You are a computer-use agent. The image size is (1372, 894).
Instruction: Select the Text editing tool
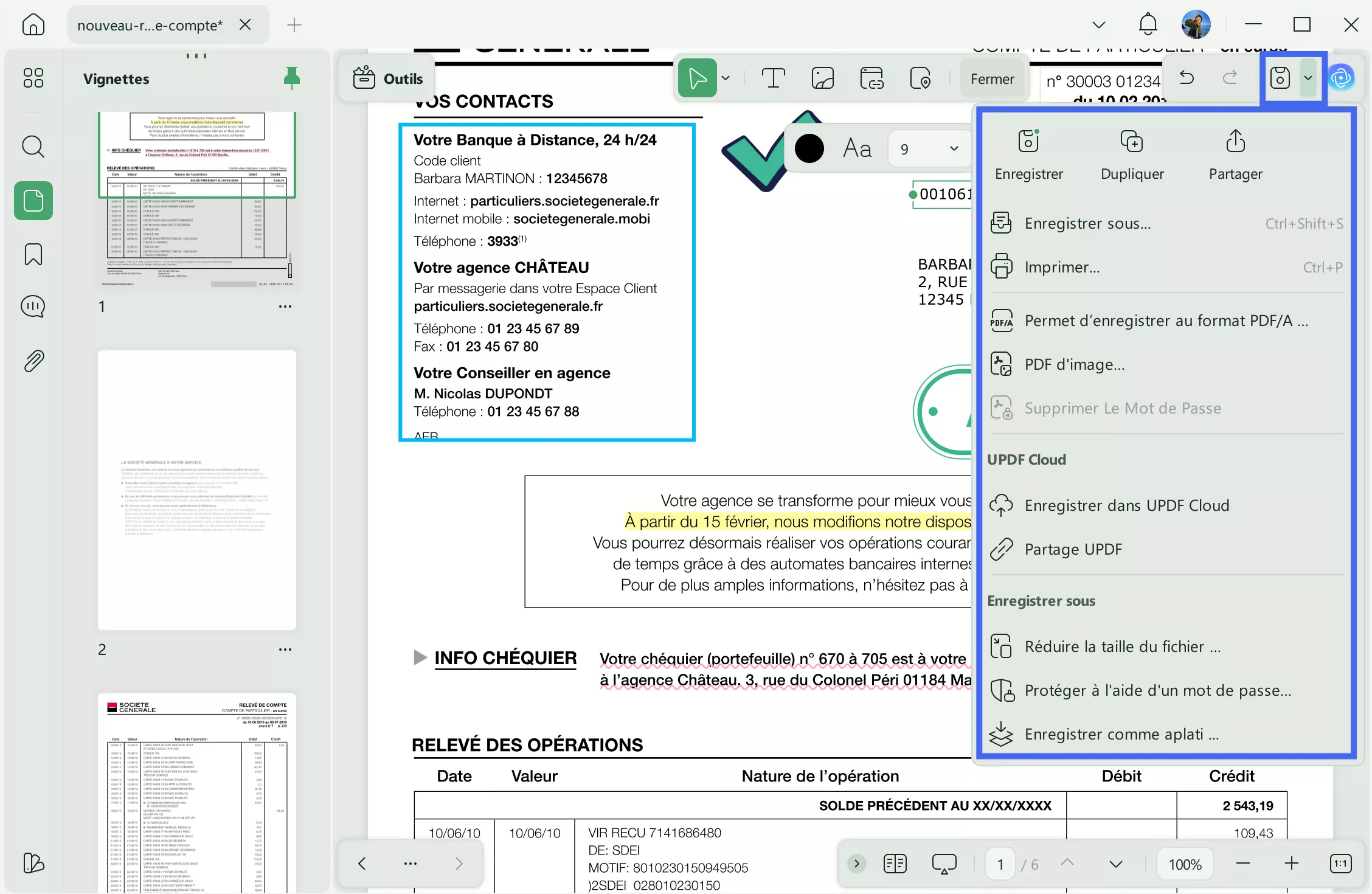773,78
